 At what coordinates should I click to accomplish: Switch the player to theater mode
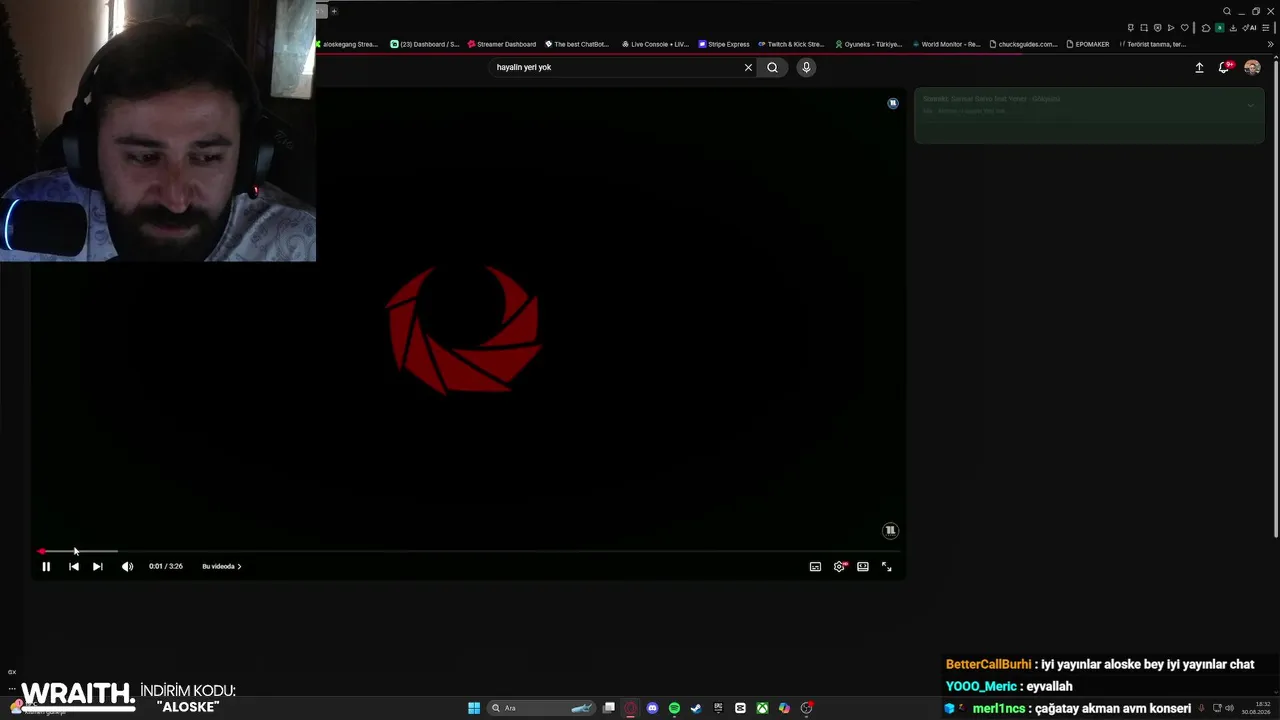coord(863,566)
